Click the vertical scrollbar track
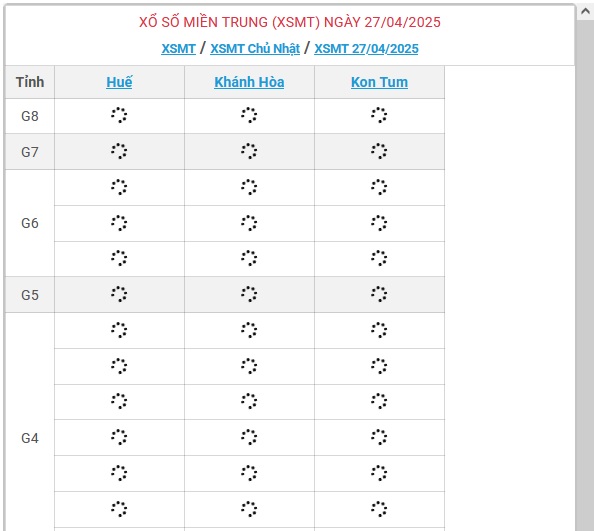 point(585,276)
